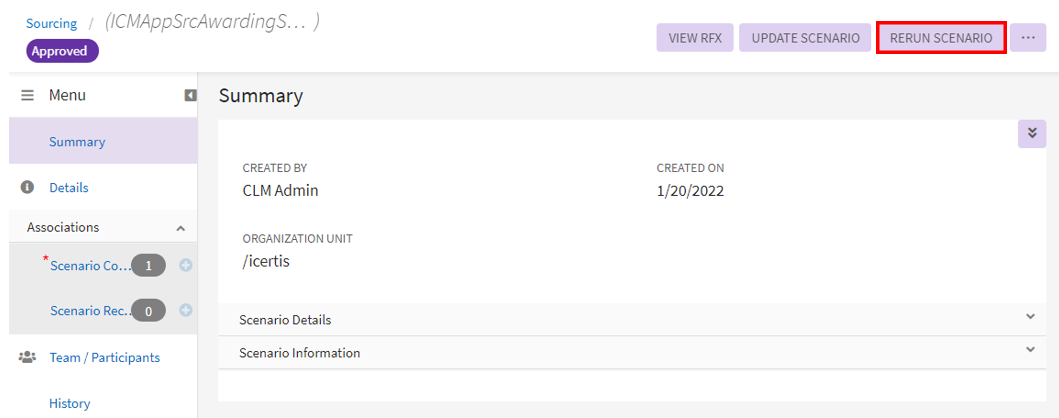Screen dimensions: 1059x418
Task: Expand the Scenario Information section
Action: point(1031,350)
